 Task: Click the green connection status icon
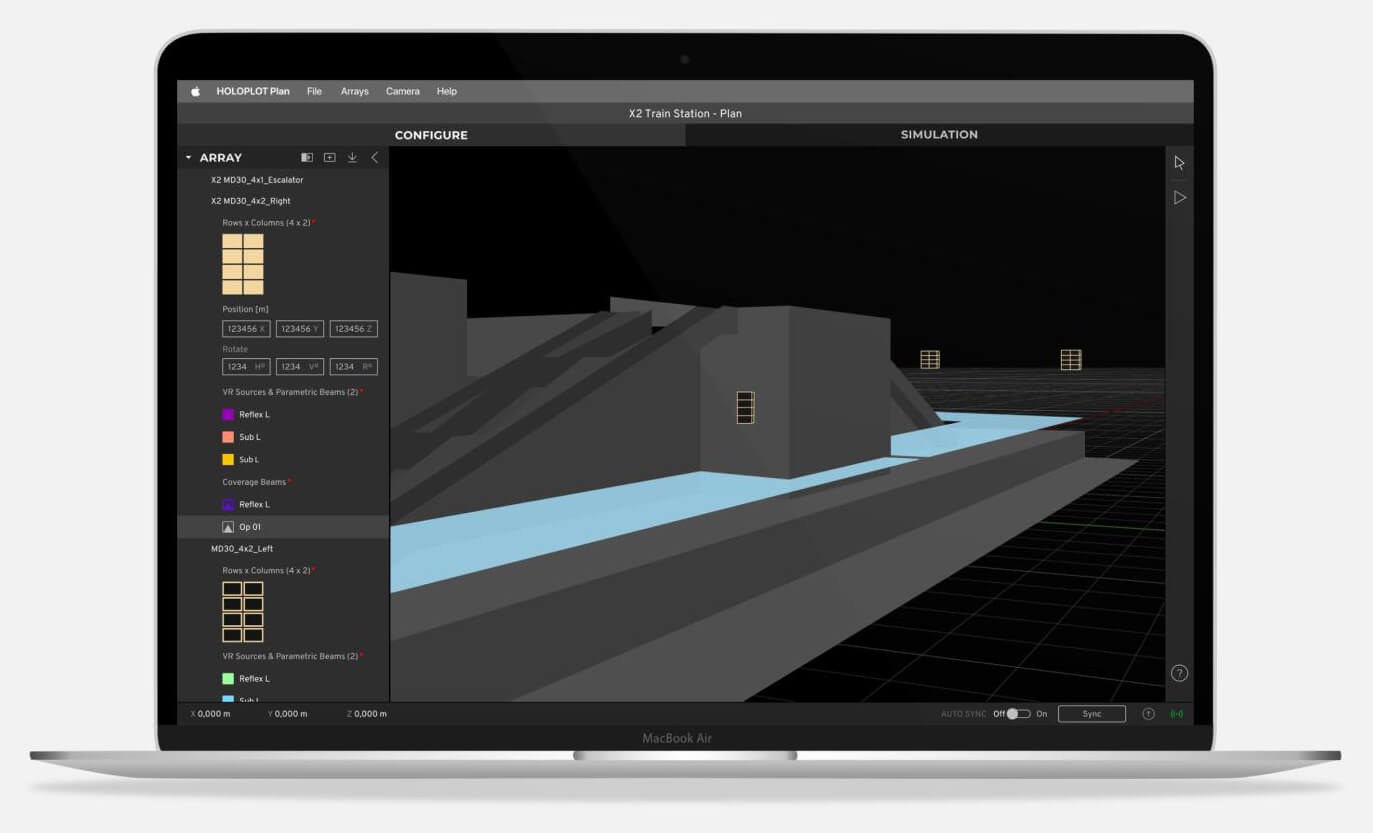click(1176, 714)
